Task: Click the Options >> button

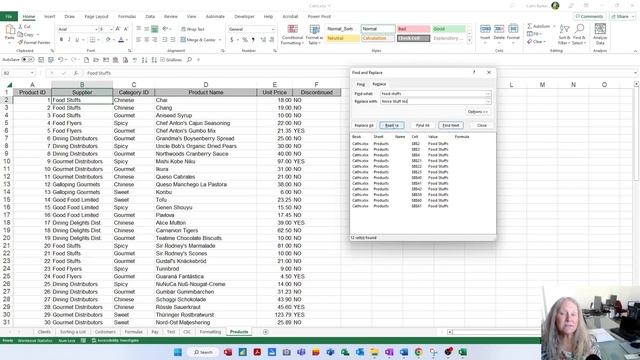Action: point(478,112)
